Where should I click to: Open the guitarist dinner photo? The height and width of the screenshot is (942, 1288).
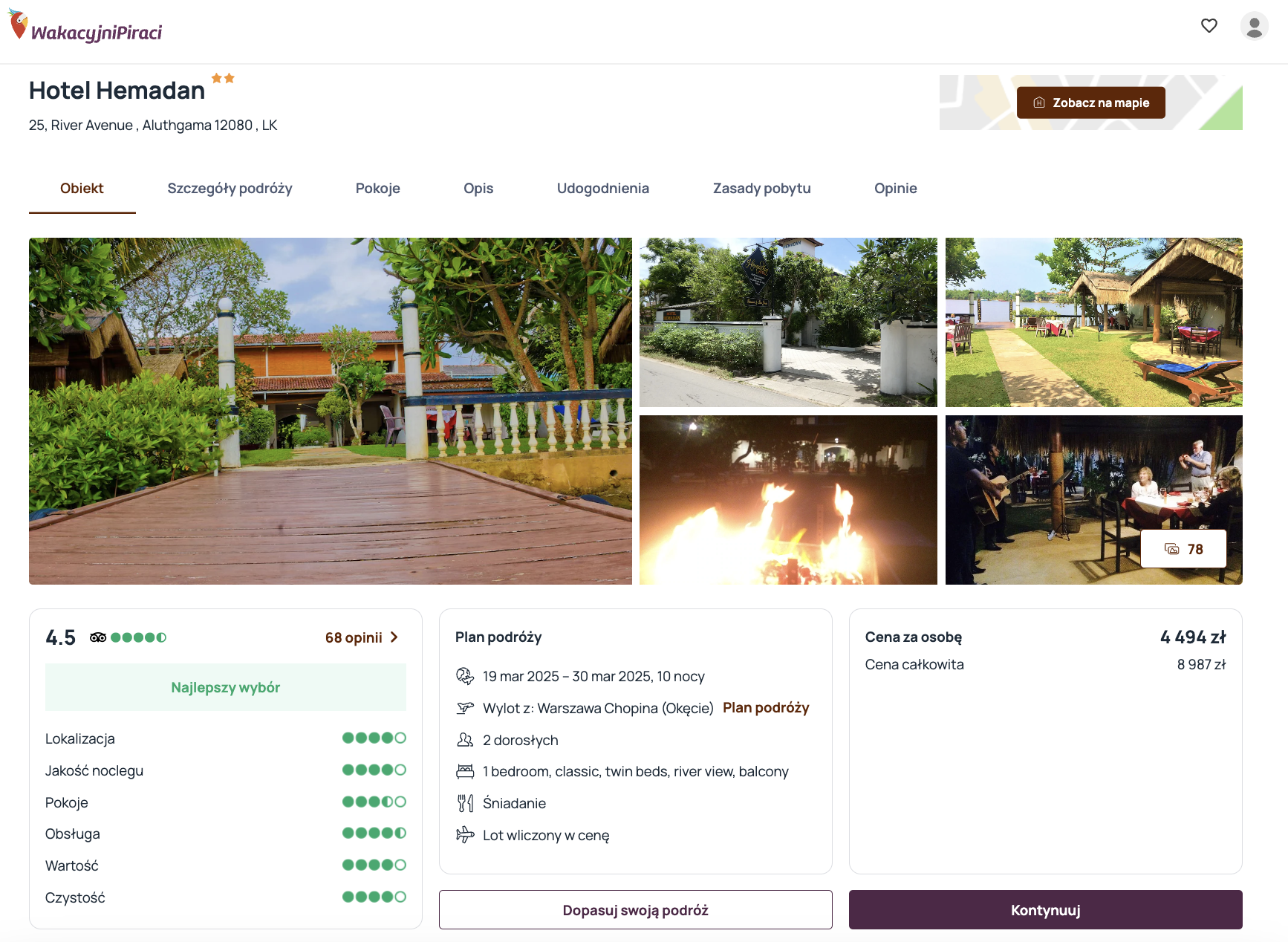point(1094,500)
